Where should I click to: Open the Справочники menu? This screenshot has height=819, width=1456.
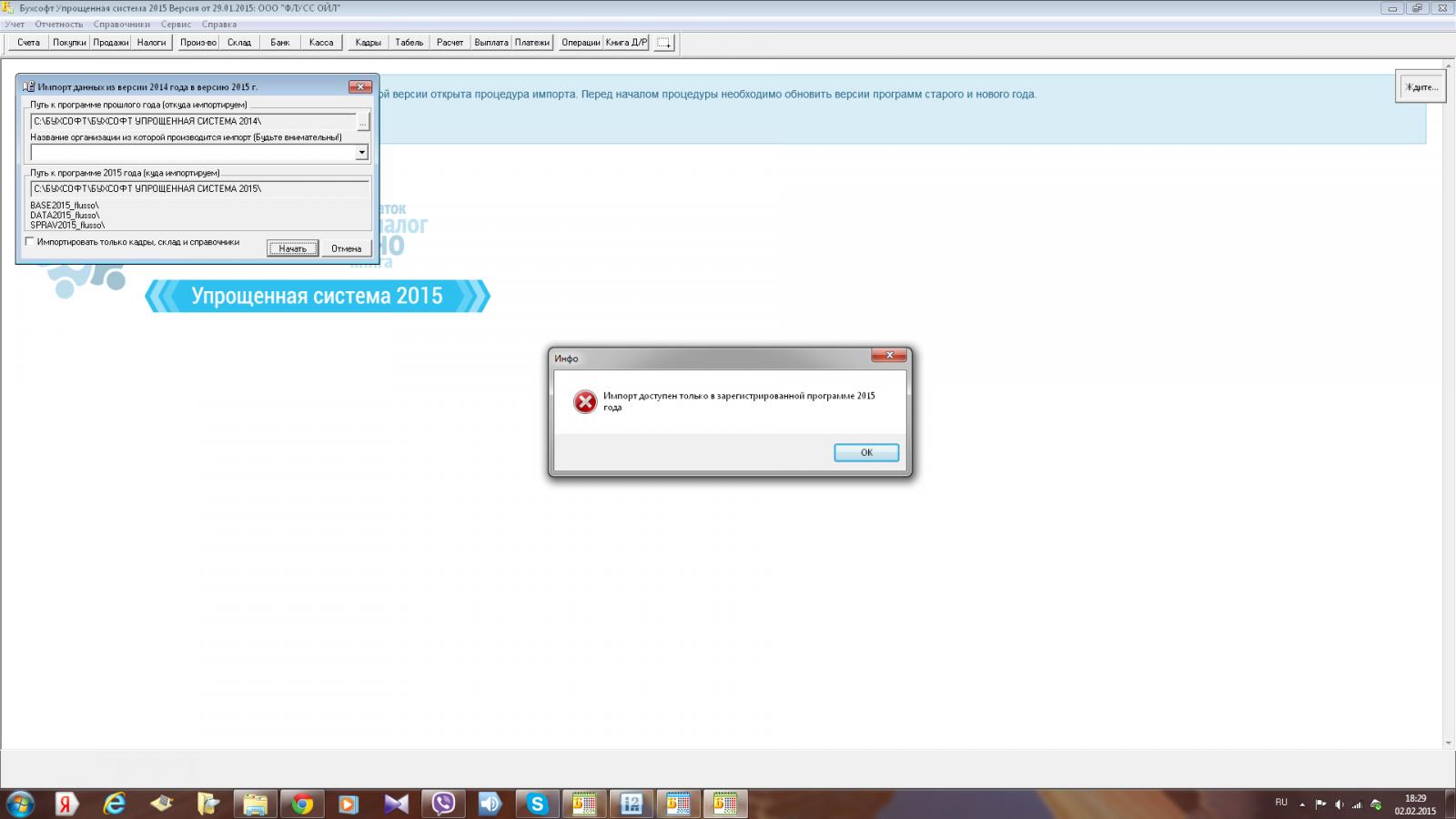121,25
